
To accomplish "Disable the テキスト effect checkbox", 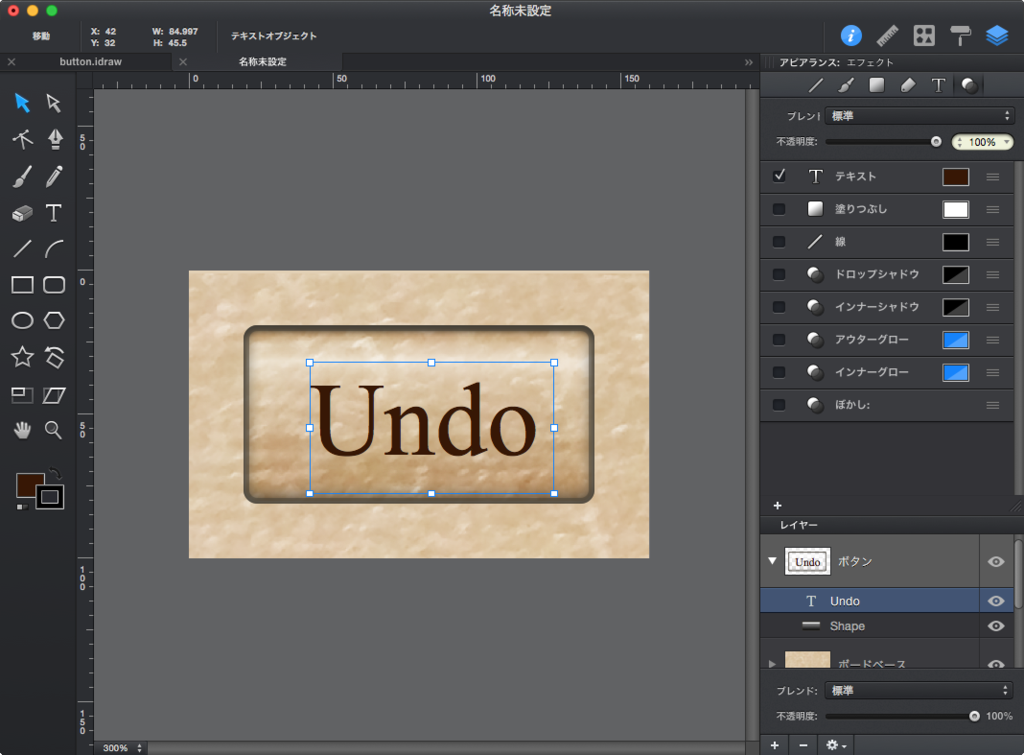I will coord(779,176).
